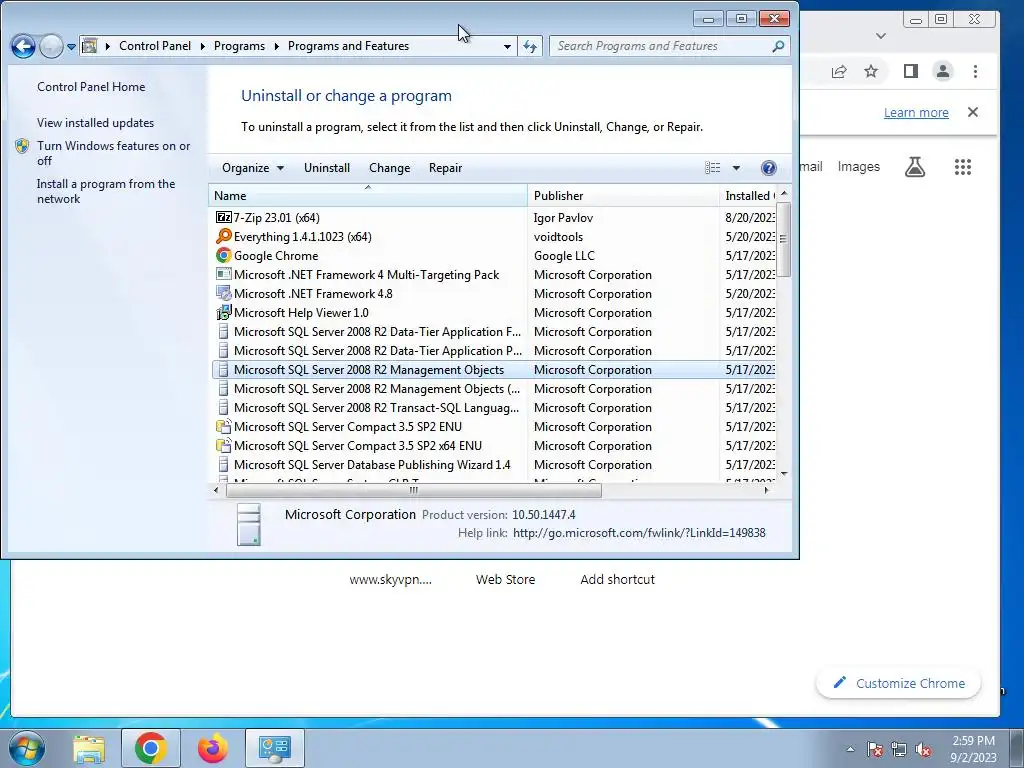Click the Customize Chrome button
1024x768 pixels.
point(899,683)
